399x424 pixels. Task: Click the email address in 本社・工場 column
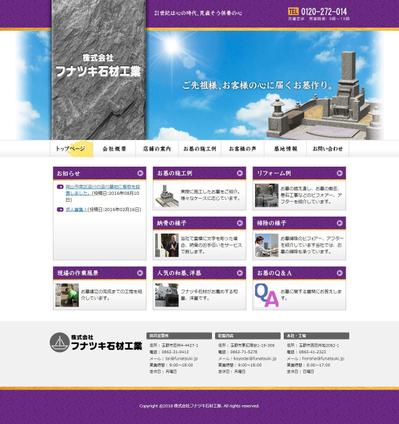click(323, 358)
